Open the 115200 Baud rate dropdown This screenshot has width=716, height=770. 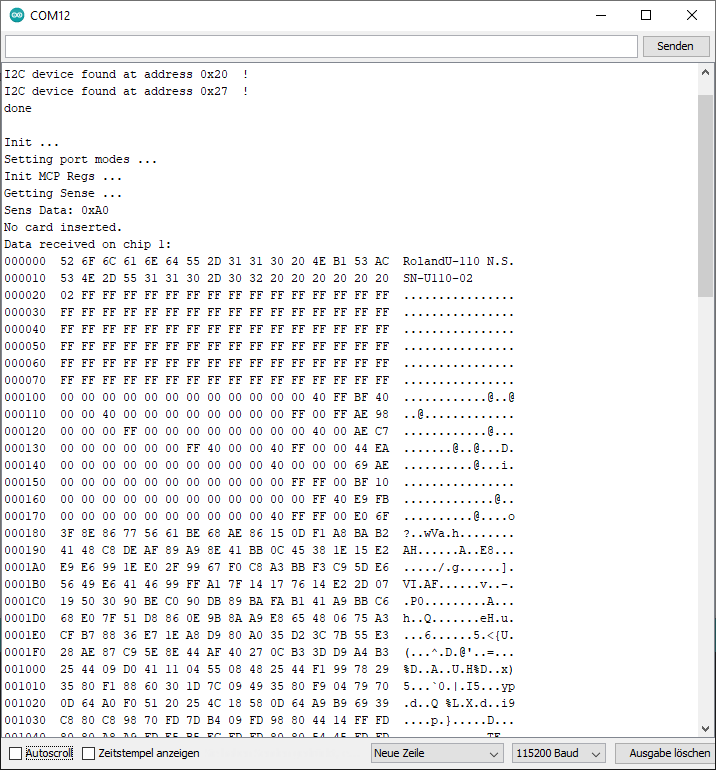click(558, 753)
